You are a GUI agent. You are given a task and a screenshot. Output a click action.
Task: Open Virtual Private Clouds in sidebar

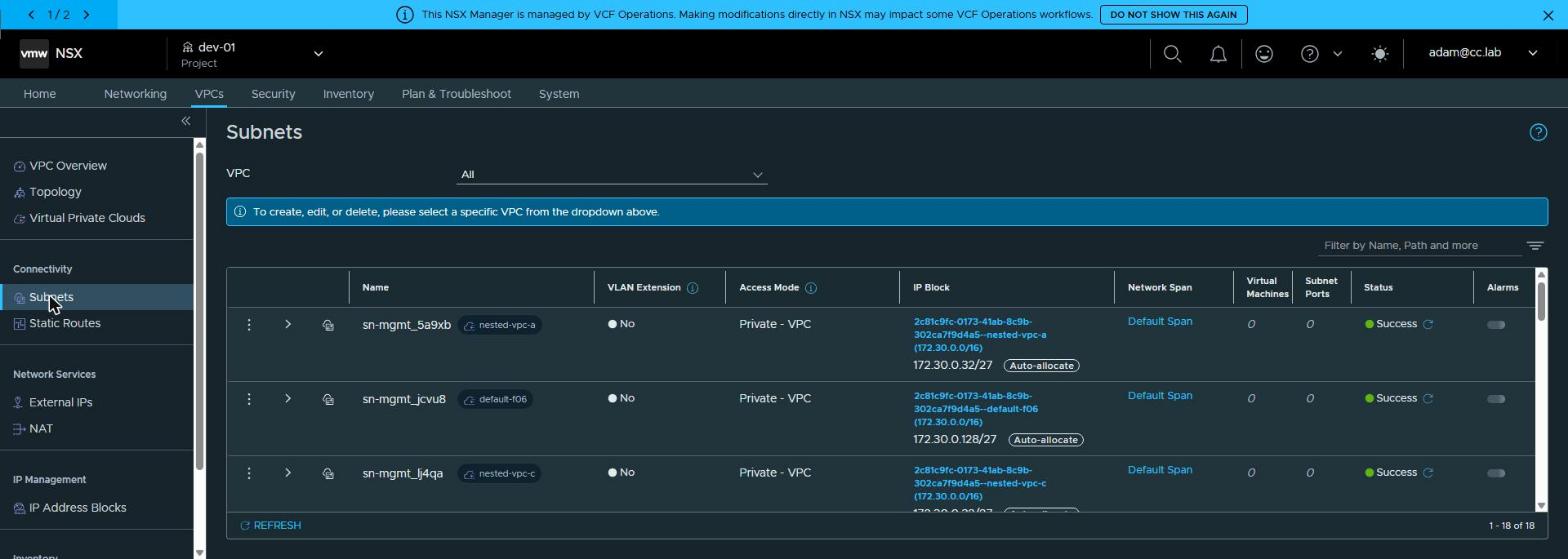87,218
